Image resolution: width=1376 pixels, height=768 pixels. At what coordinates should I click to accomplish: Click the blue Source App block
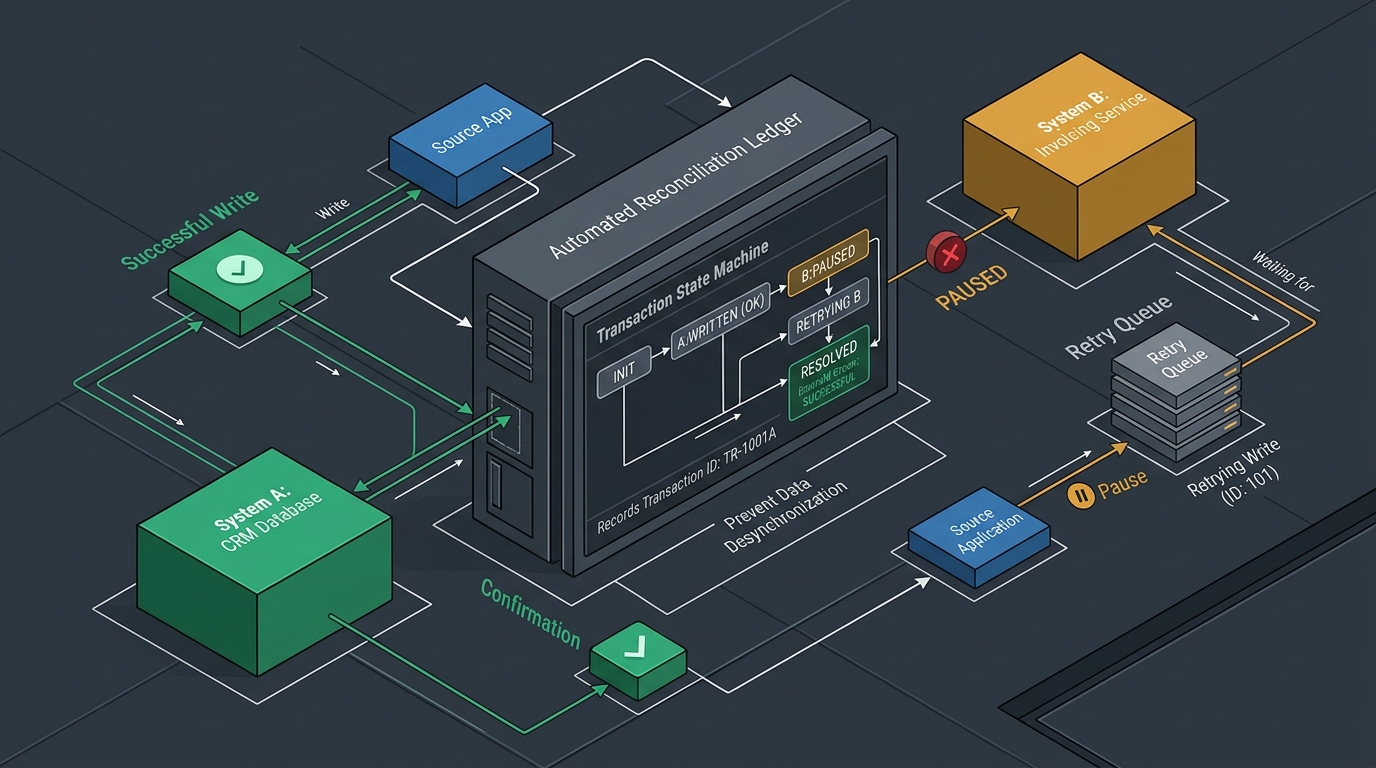[x=470, y=145]
